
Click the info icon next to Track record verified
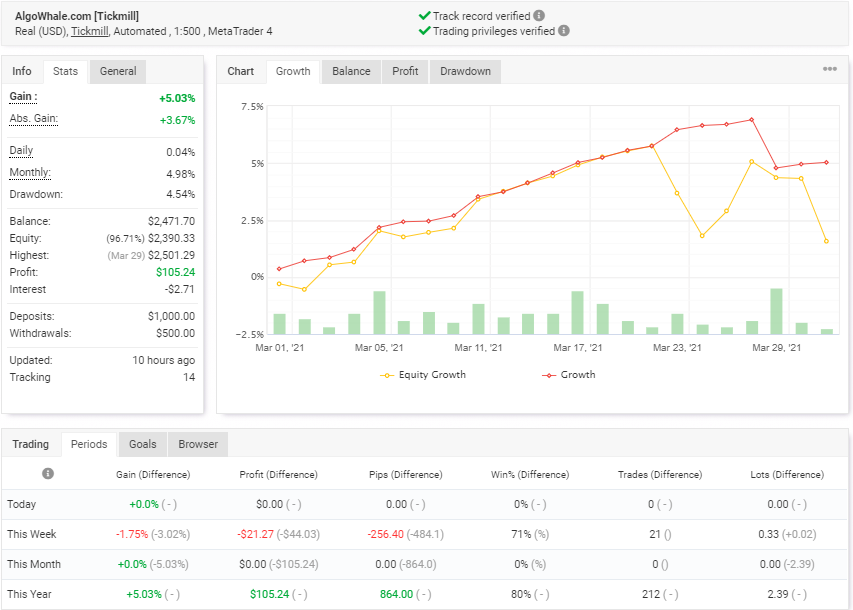click(x=539, y=16)
